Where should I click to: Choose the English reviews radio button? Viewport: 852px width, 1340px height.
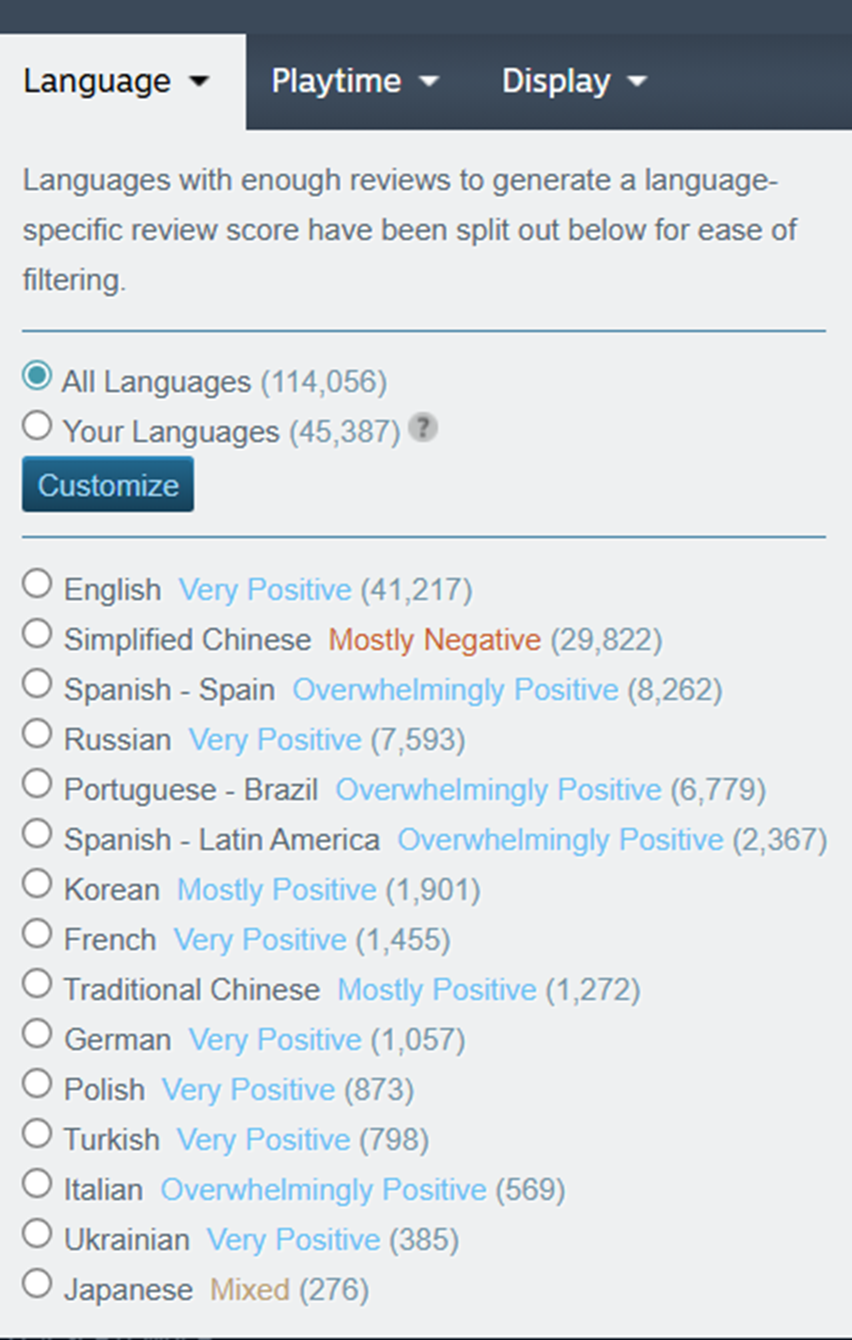coord(37,584)
